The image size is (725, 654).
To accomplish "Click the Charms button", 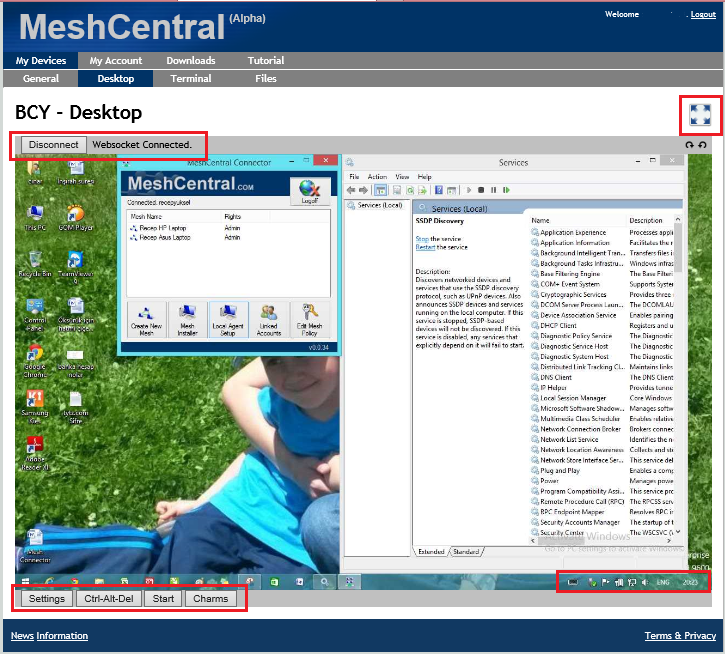I will pos(210,598).
